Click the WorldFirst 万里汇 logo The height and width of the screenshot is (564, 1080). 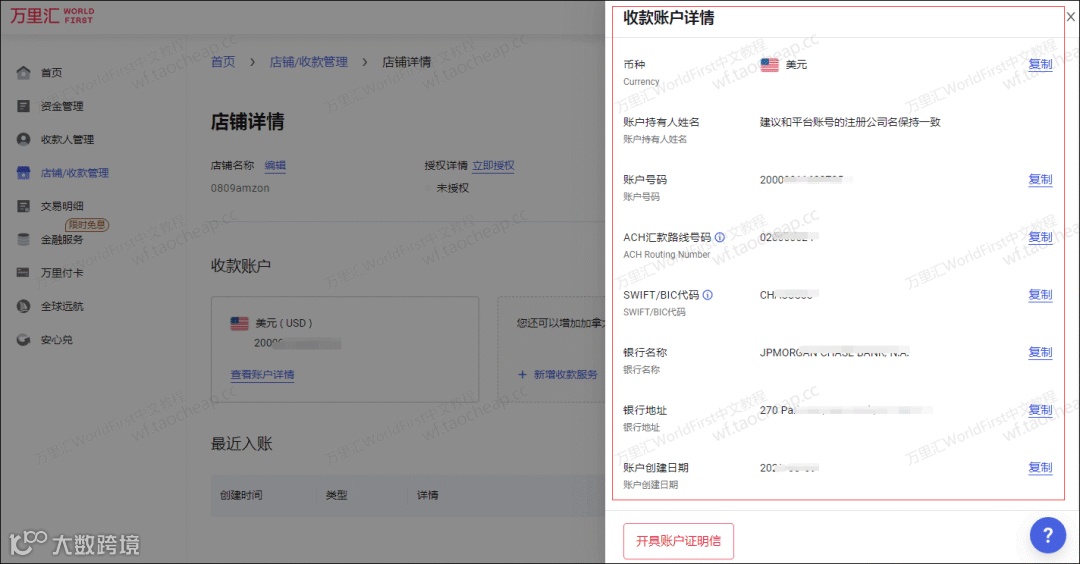point(52,16)
